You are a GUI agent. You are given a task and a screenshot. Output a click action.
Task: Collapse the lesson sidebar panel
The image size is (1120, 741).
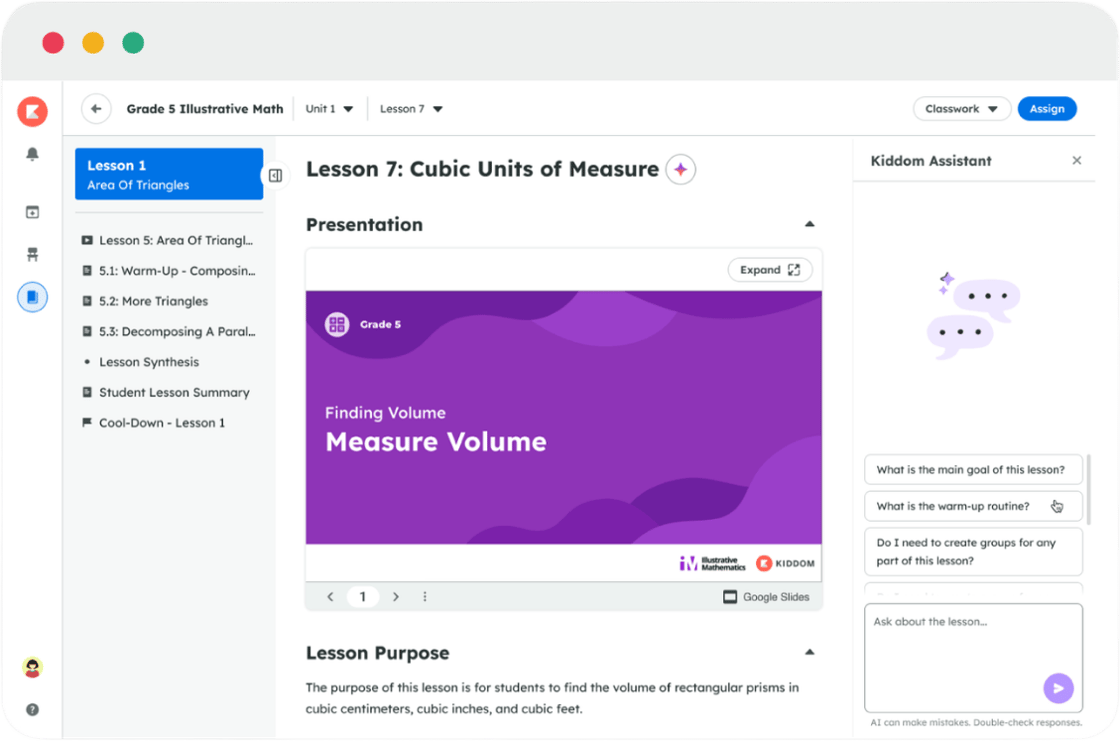(x=275, y=176)
